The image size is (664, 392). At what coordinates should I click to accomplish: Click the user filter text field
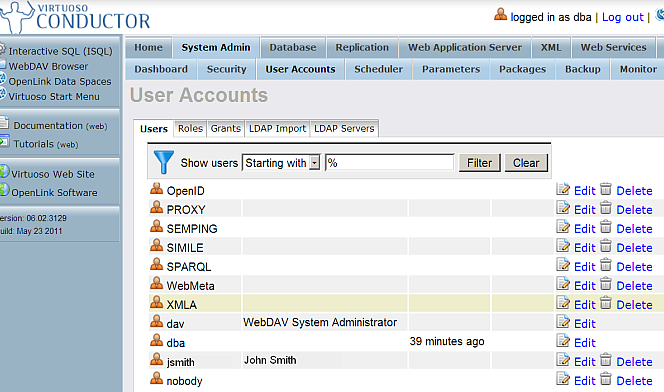(390, 163)
